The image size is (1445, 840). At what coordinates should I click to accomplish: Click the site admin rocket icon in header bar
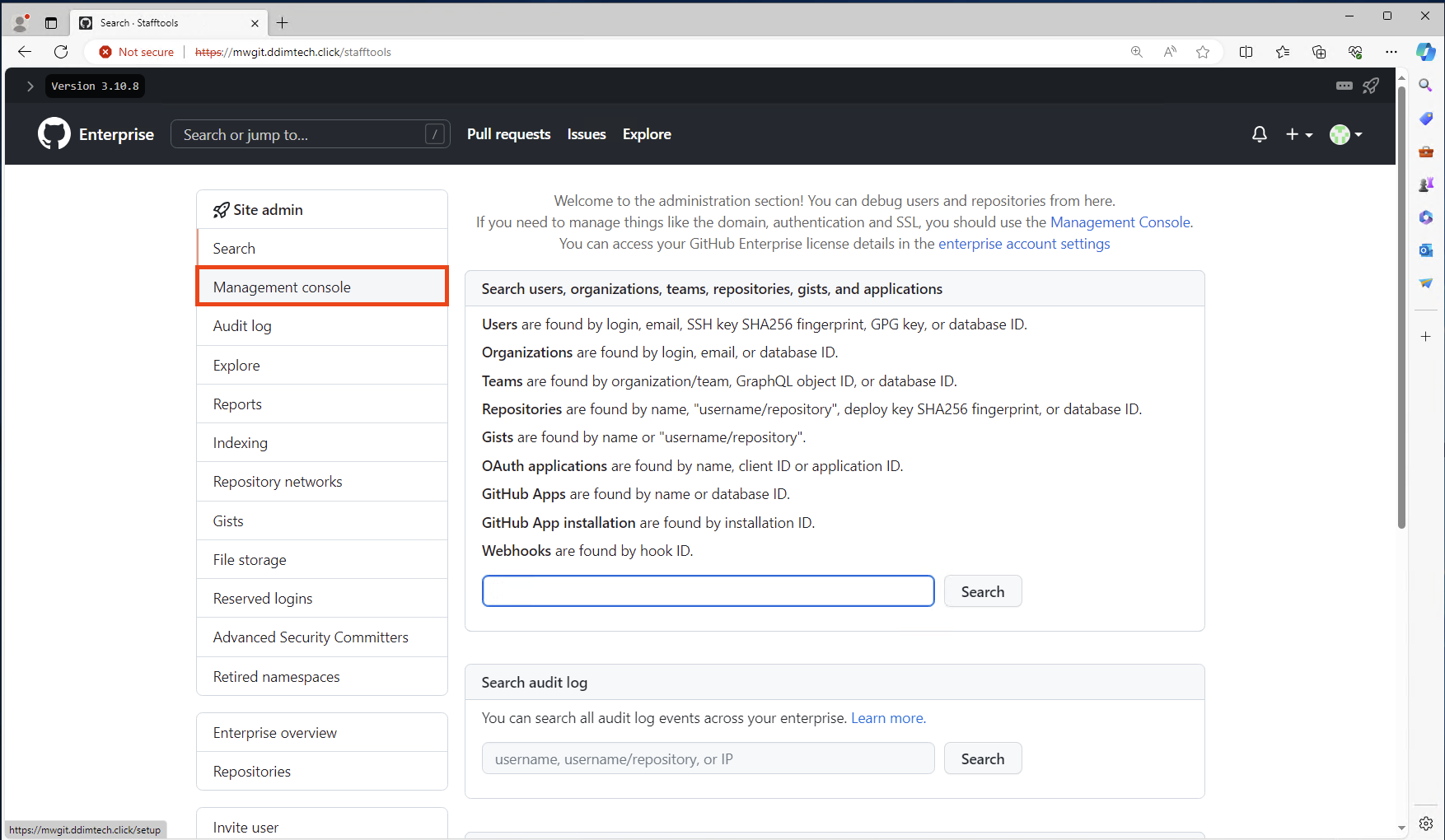1371,86
